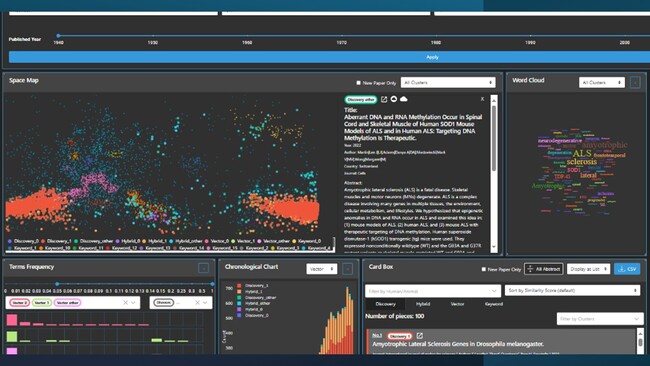Open Sort by Similarity Score dropdown
This screenshot has height=366, width=650.
pyautogui.click(x=572, y=291)
